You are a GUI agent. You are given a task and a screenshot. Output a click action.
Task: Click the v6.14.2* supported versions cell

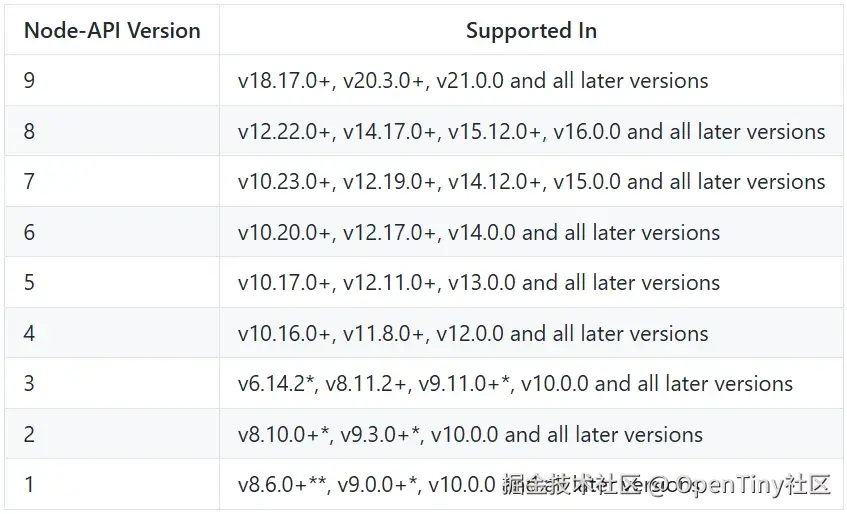[531, 383]
